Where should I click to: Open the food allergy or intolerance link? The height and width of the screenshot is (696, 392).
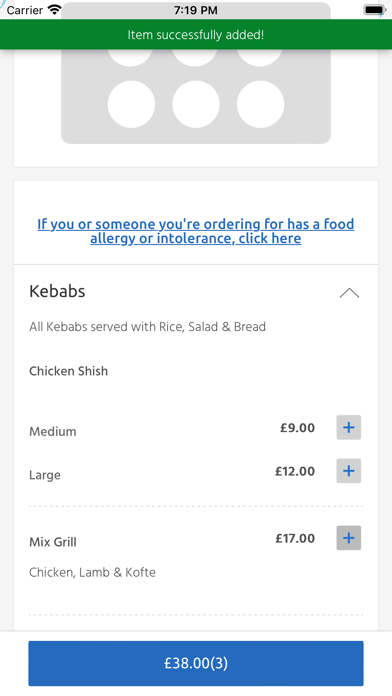click(196, 231)
